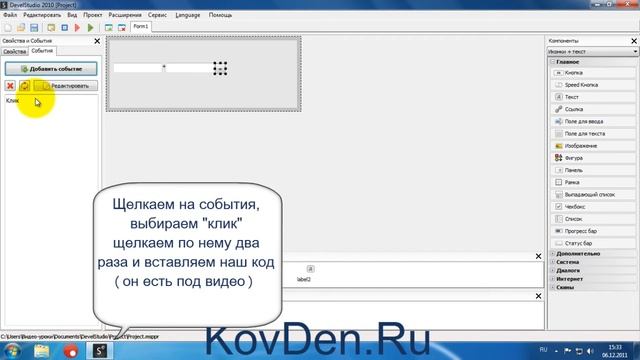Close the Свойства и События panel
The image size is (640, 360).
97,41
